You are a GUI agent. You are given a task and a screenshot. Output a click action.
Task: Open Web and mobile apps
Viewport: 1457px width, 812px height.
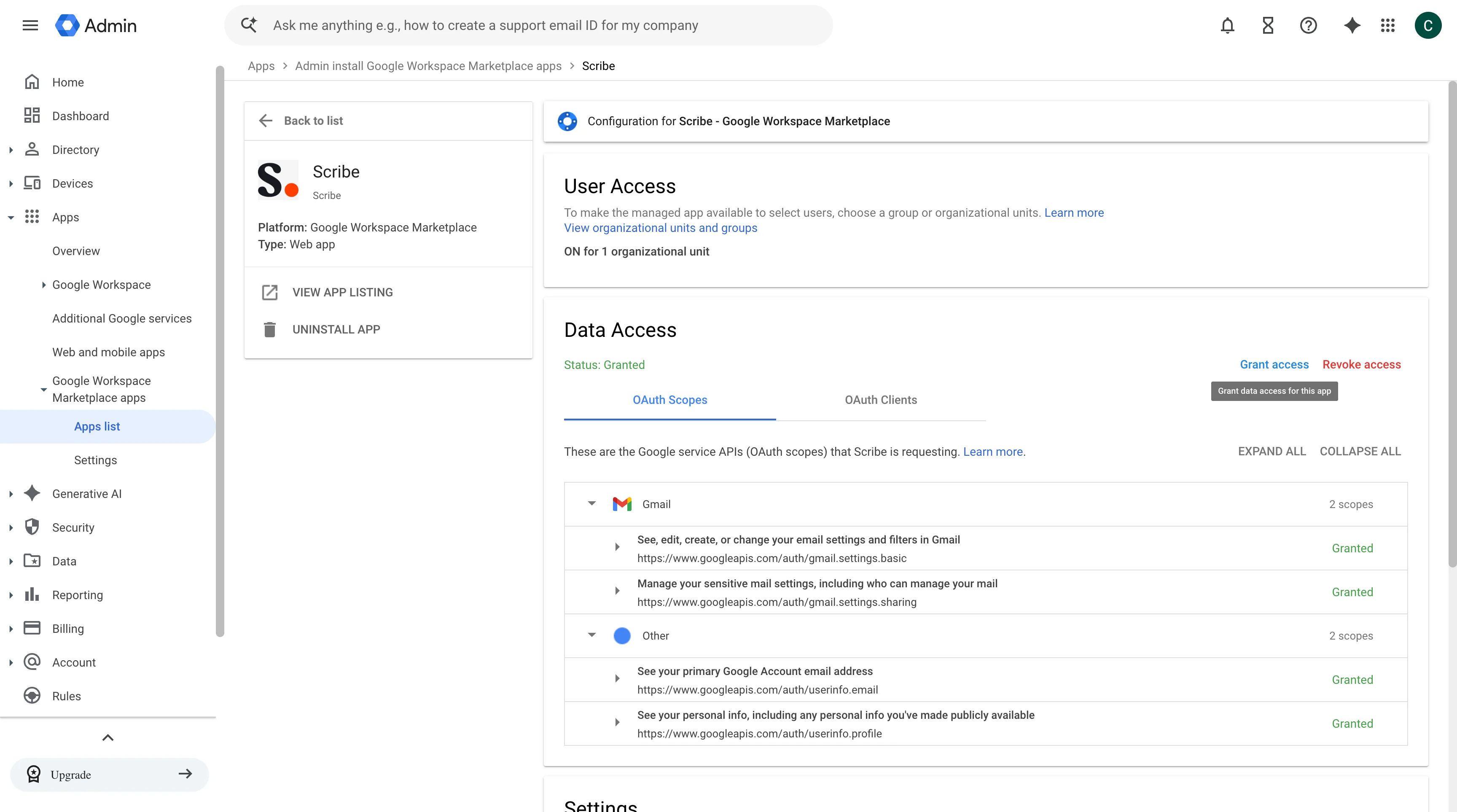coord(109,352)
